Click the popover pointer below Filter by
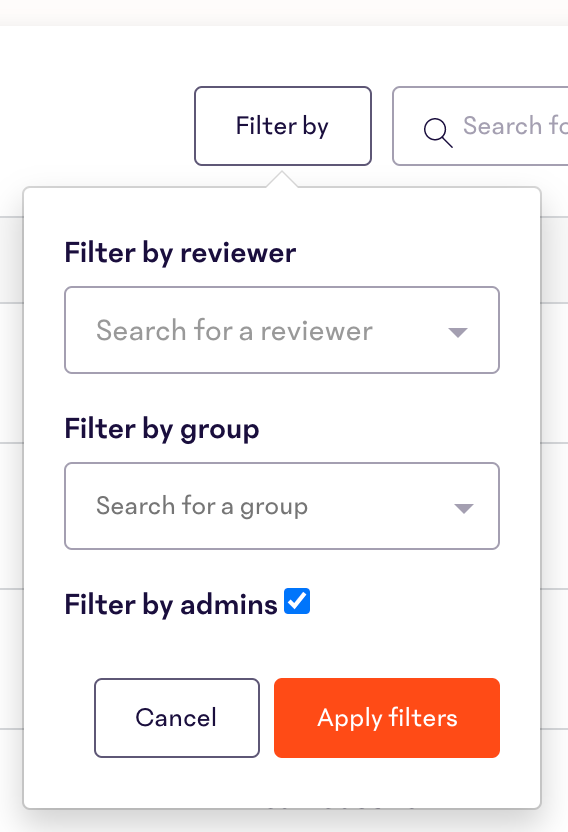Screen dimensions: 568x832 click(282, 179)
